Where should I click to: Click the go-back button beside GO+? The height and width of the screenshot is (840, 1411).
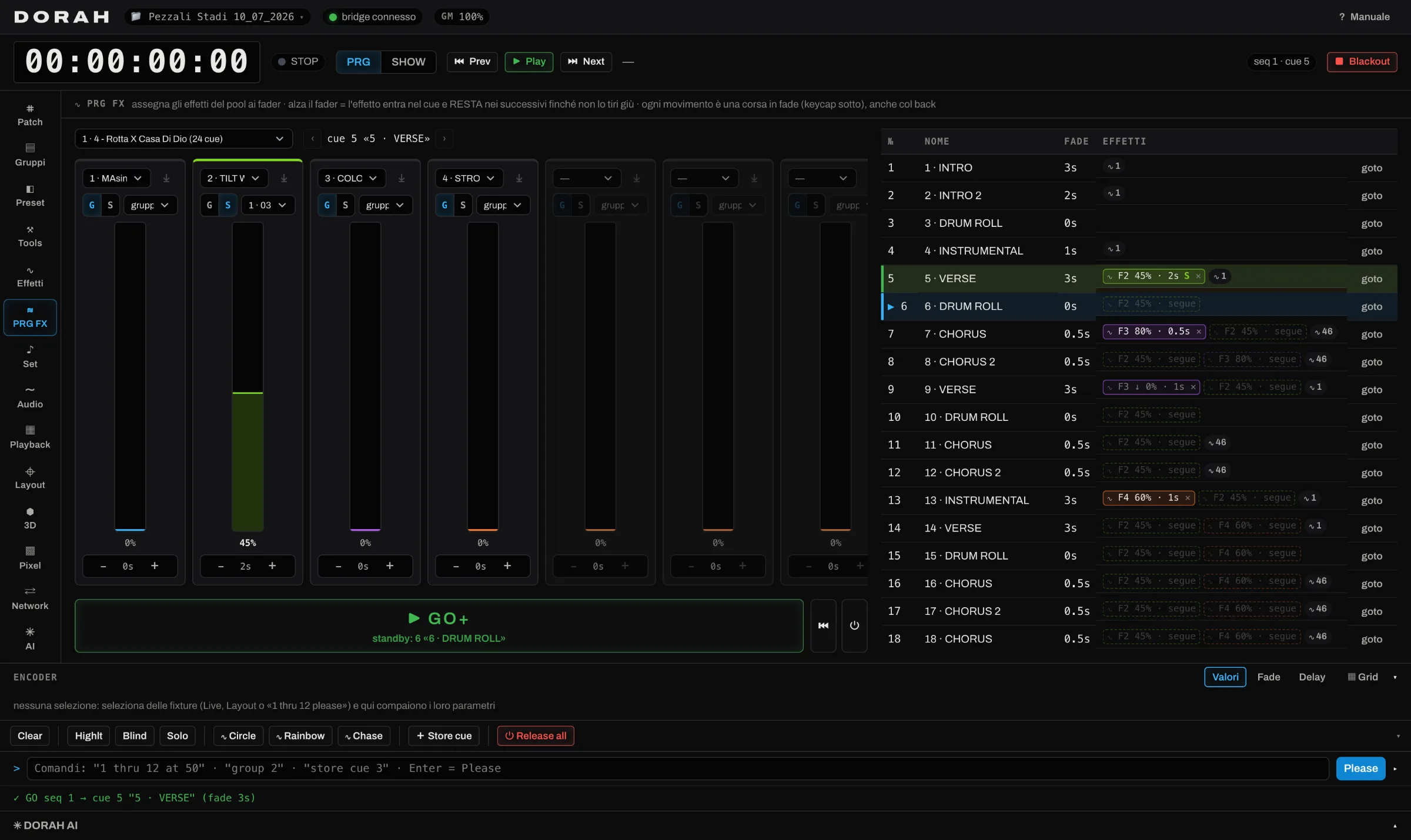[x=823, y=625]
